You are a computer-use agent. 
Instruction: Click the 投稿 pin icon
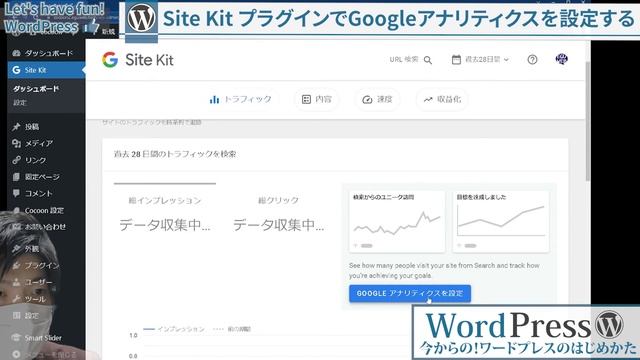16,127
